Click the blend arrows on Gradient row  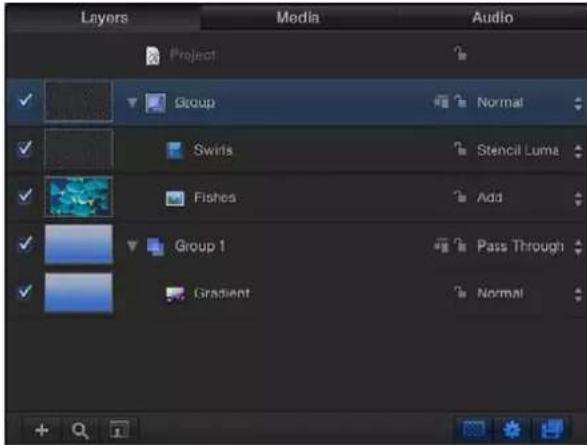tap(578, 295)
